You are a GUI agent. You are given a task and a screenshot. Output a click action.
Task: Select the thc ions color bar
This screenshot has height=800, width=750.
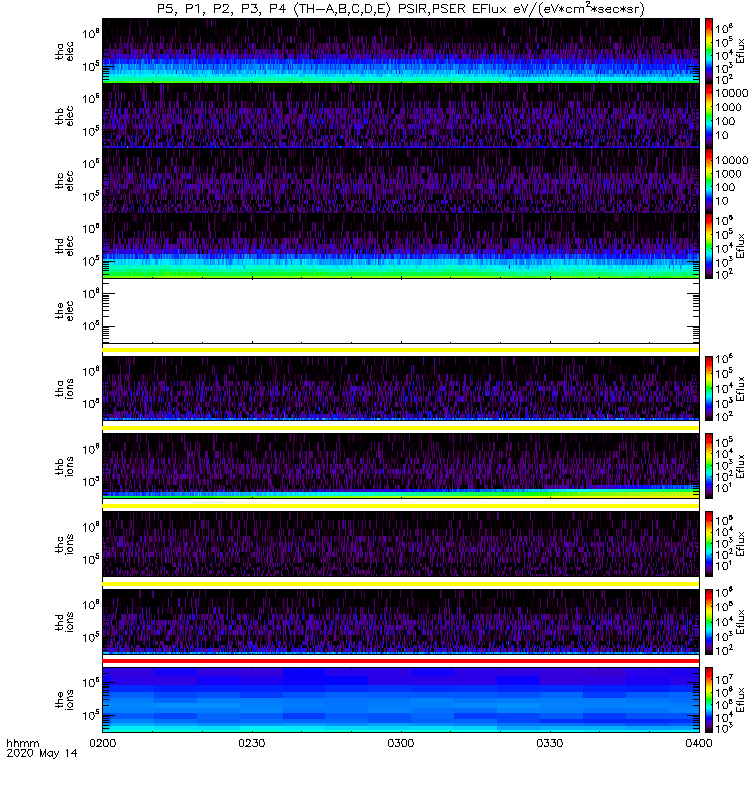[x=709, y=544]
